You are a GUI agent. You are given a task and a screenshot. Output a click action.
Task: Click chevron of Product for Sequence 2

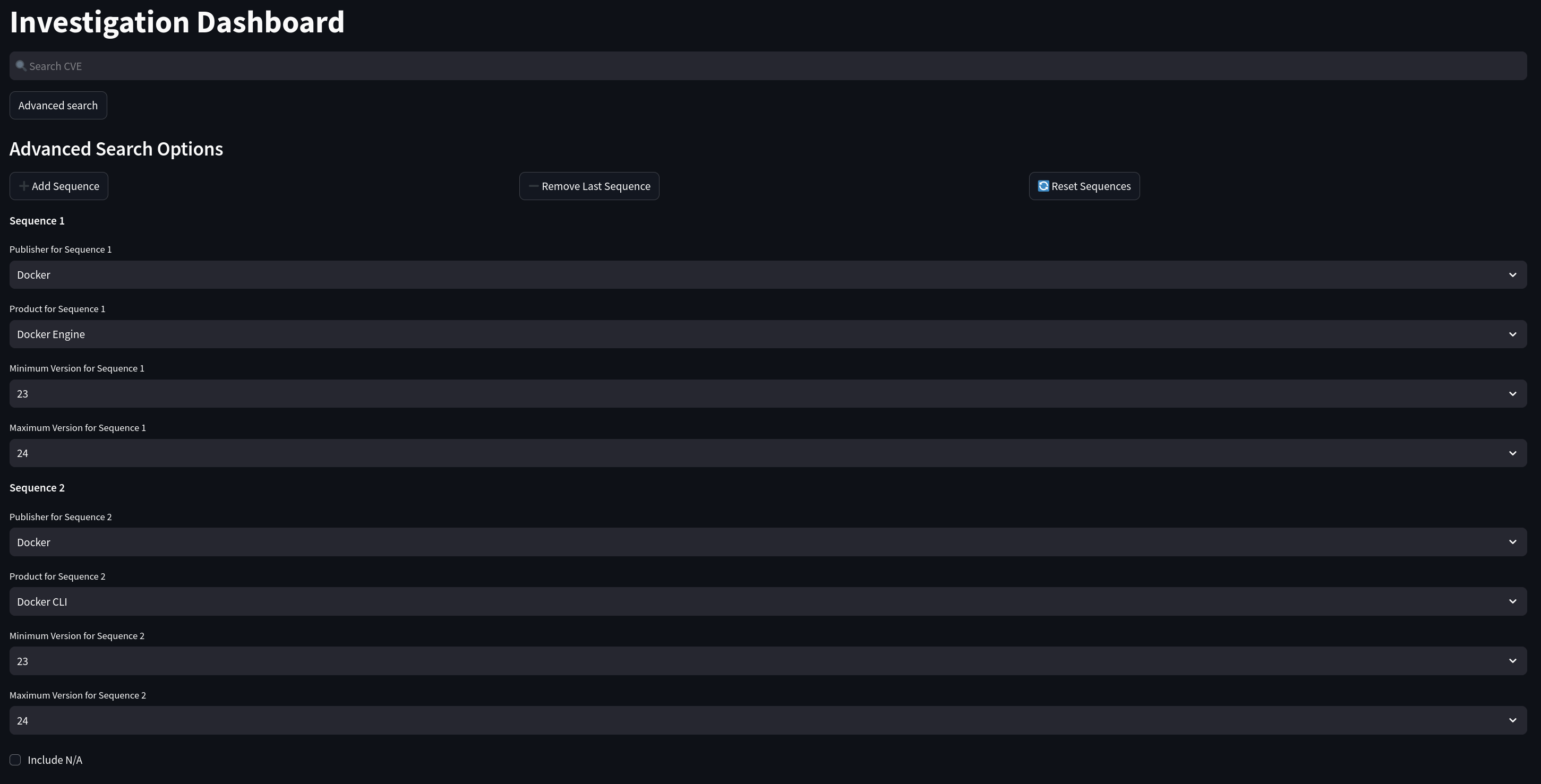coord(1512,601)
